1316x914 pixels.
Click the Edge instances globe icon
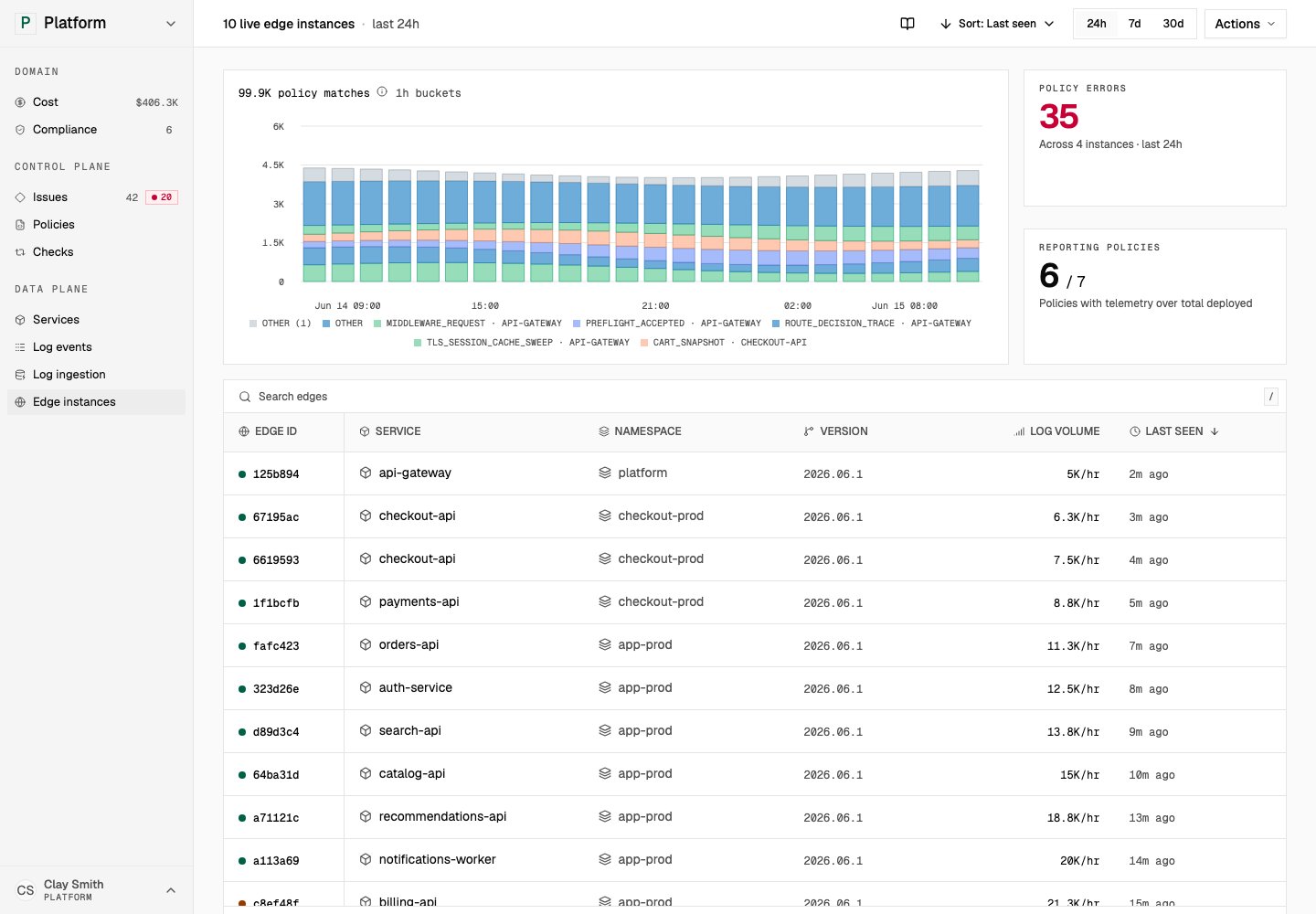tap(20, 402)
